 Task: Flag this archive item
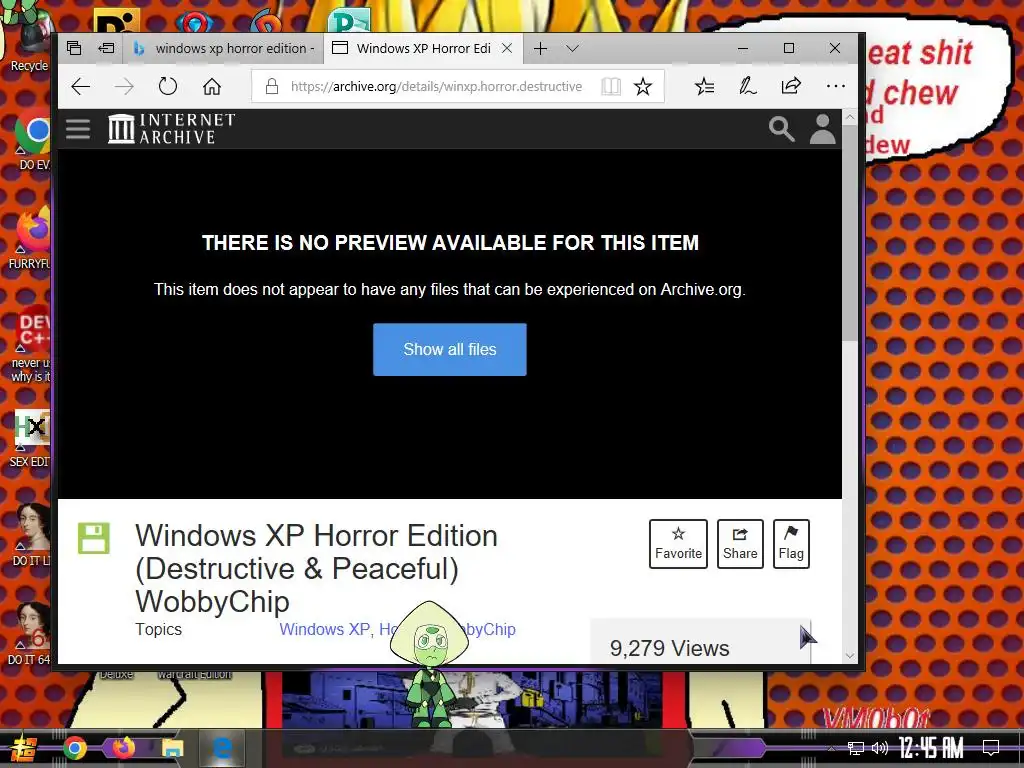coord(791,543)
